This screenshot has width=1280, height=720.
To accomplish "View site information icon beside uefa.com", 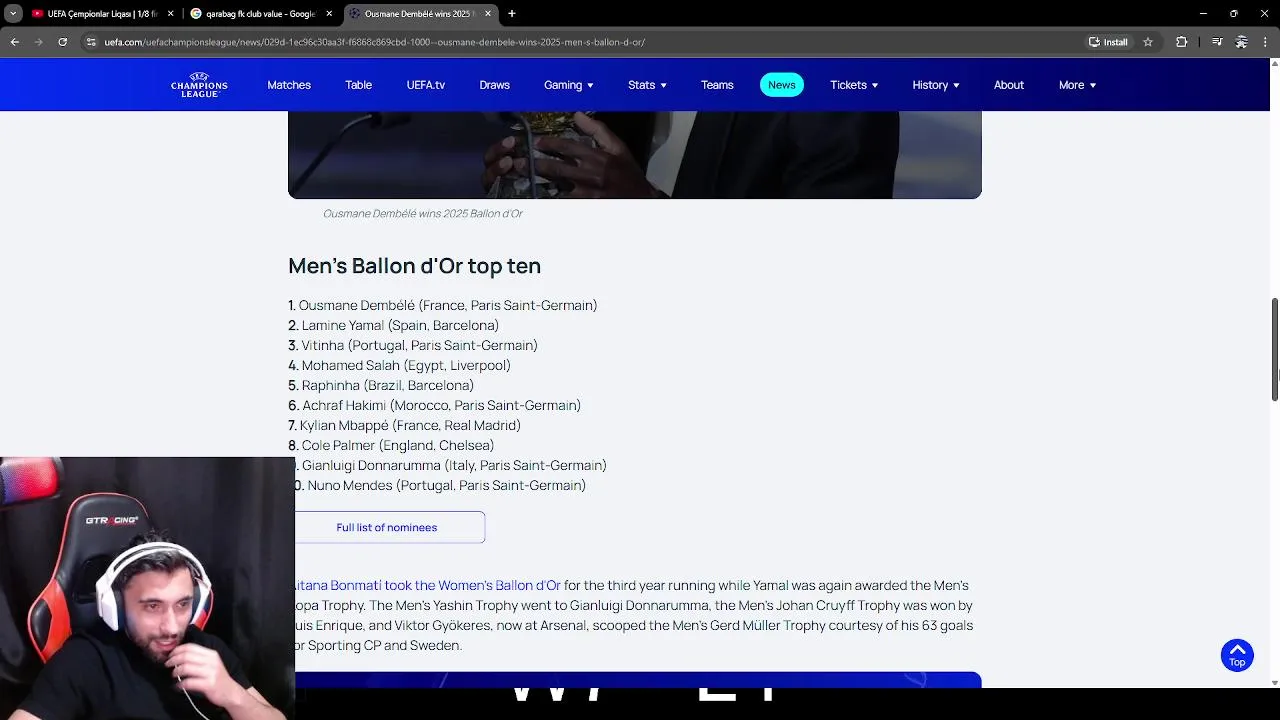I will point(91,42).
